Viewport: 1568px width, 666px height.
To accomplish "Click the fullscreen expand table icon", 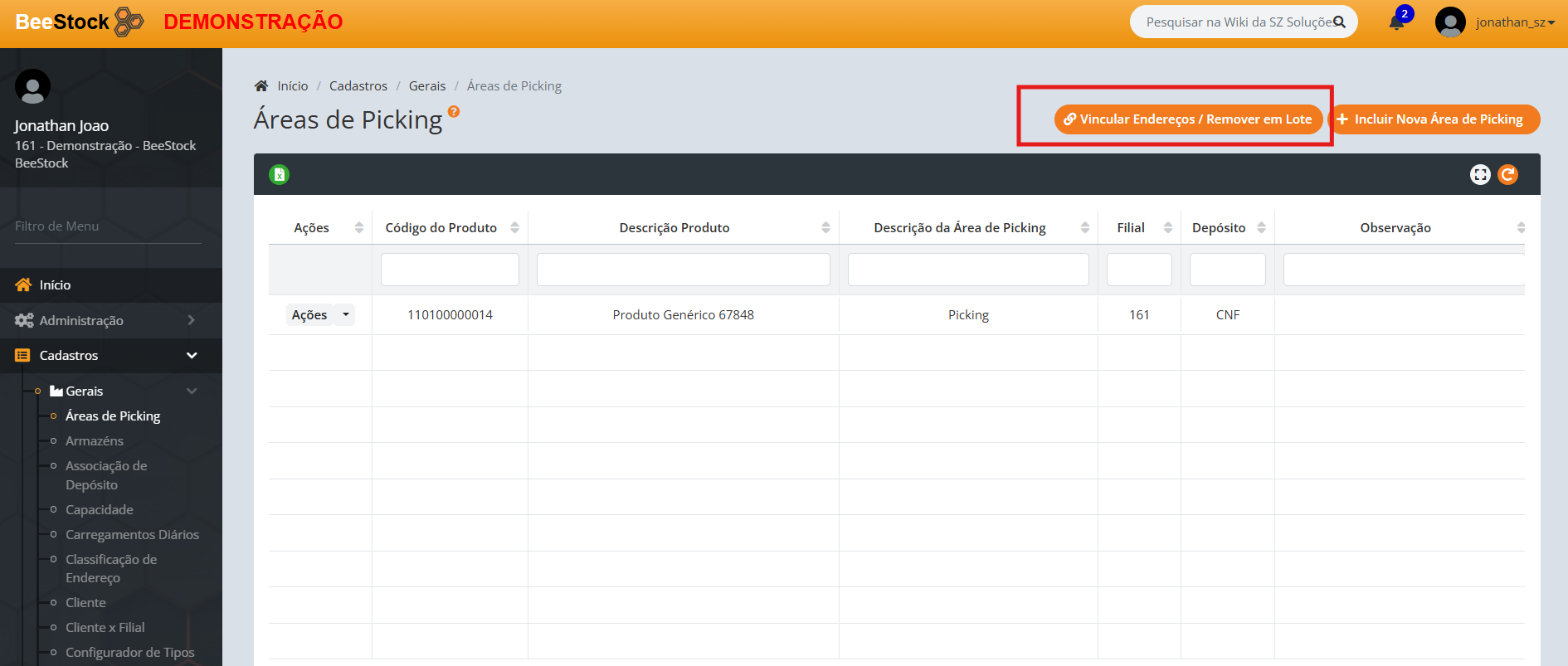I will [x=1480, y=175].
